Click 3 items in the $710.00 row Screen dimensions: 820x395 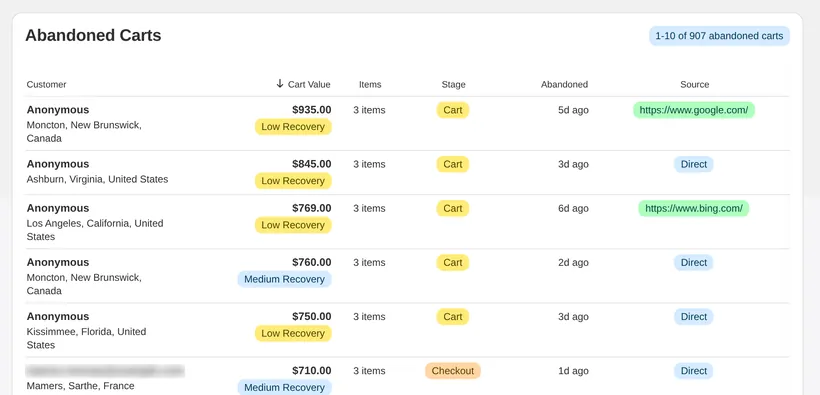click(369, 371)
